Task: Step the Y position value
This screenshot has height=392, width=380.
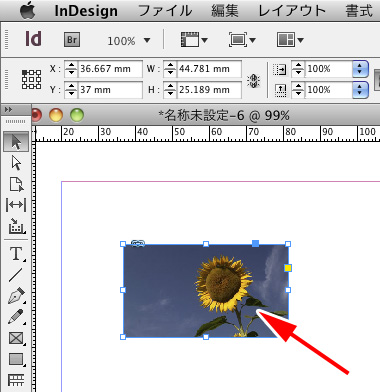Action: pos(71,90)
